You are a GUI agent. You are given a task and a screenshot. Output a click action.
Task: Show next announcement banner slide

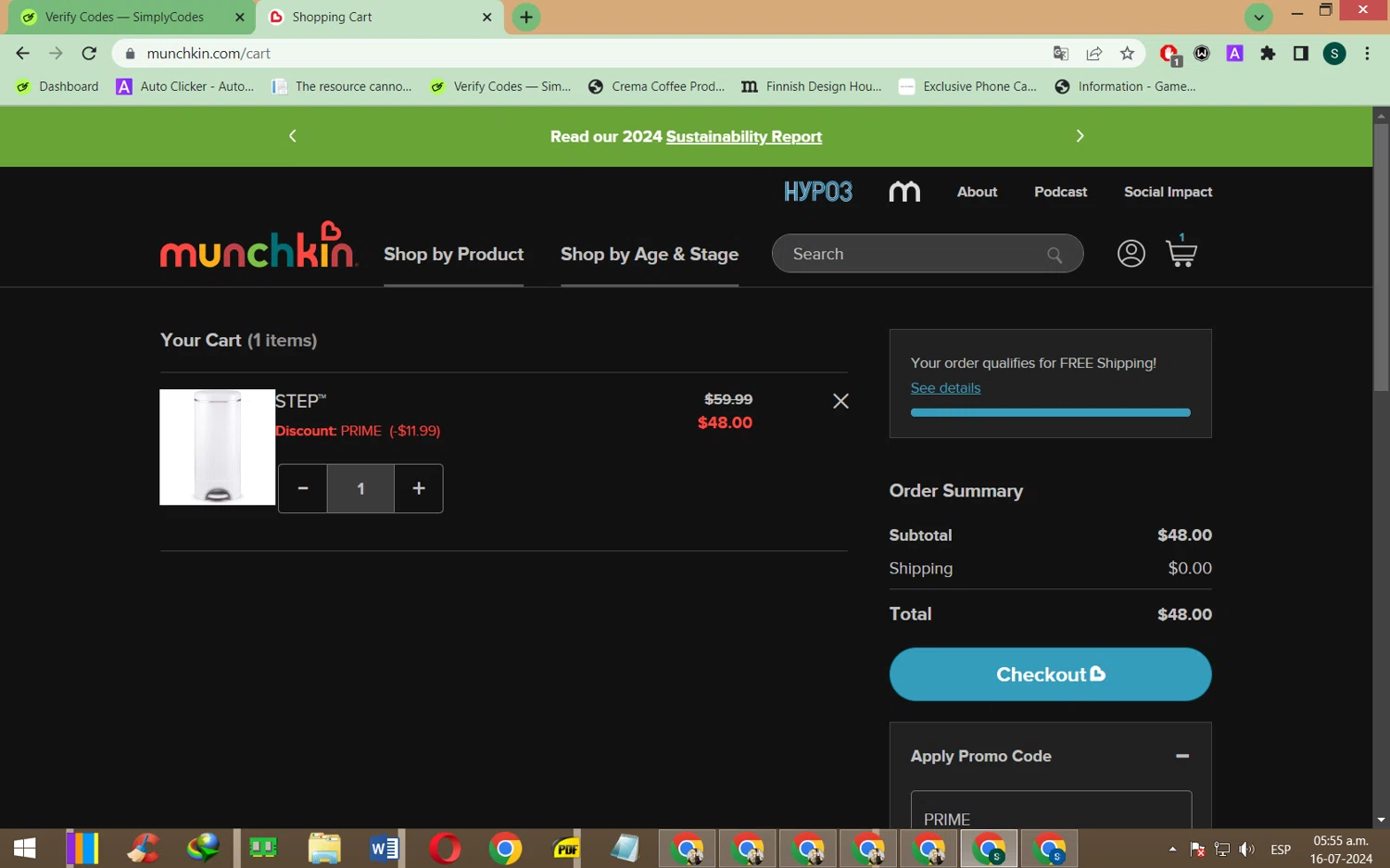pos(1080,136)
